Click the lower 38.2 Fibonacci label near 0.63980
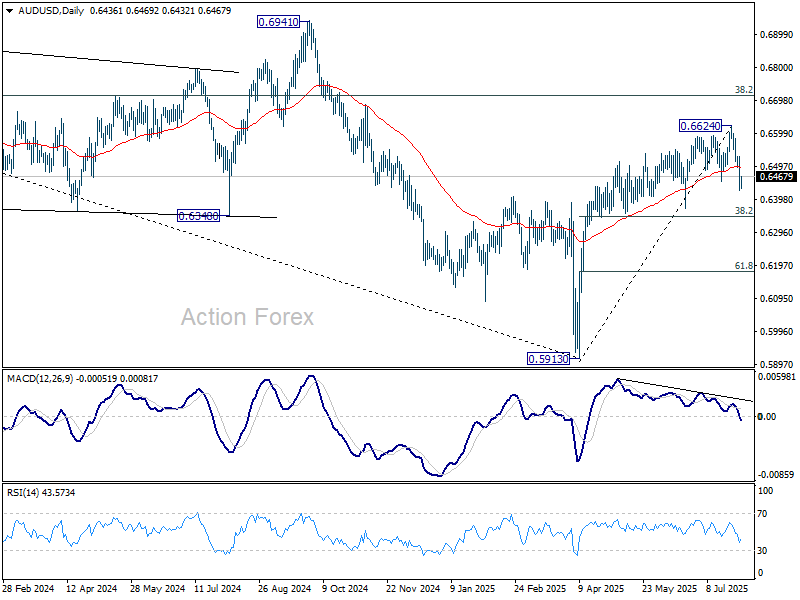This screenshot has height=600, width=800. pos(744,210)
